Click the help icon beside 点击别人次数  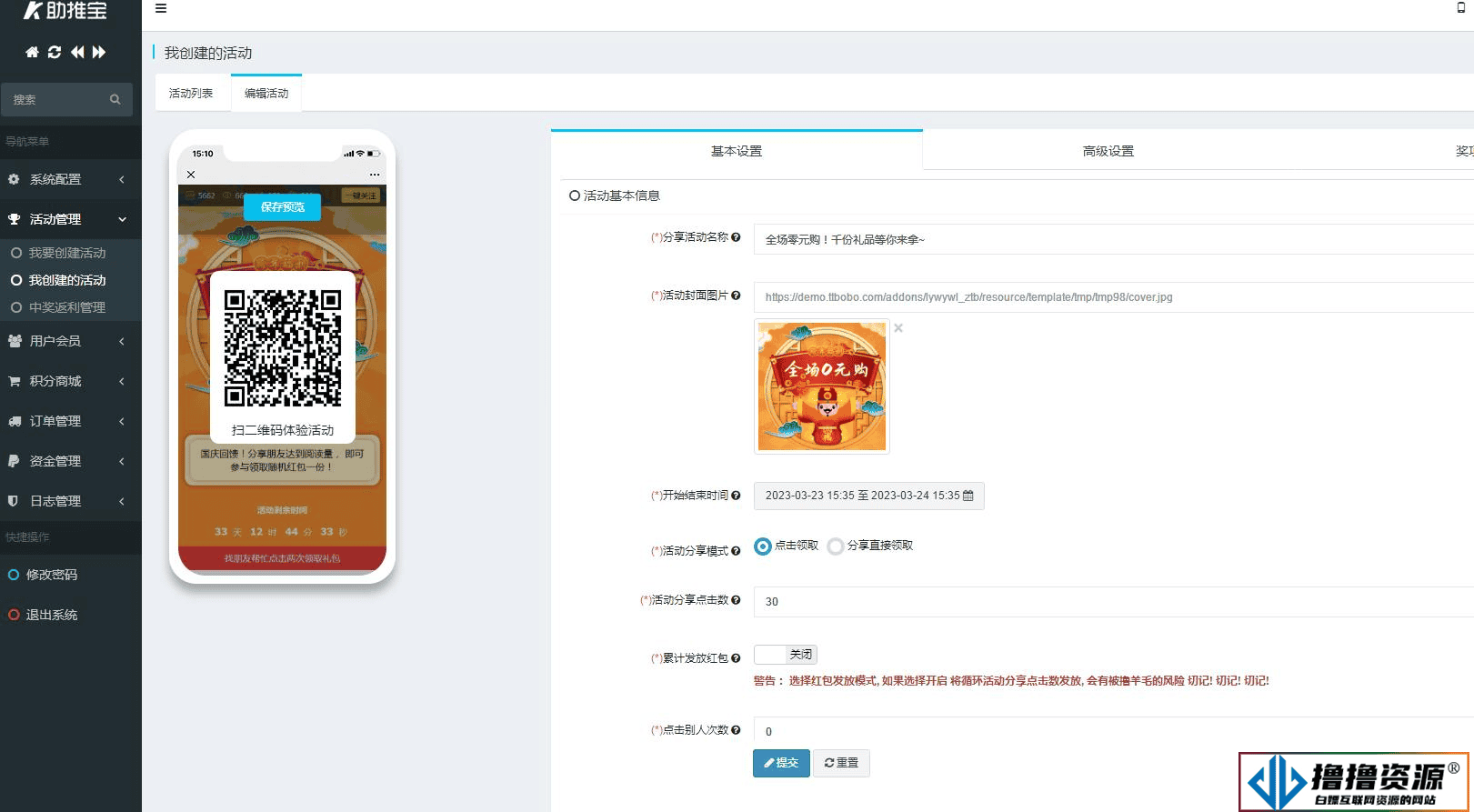[736, 730]
